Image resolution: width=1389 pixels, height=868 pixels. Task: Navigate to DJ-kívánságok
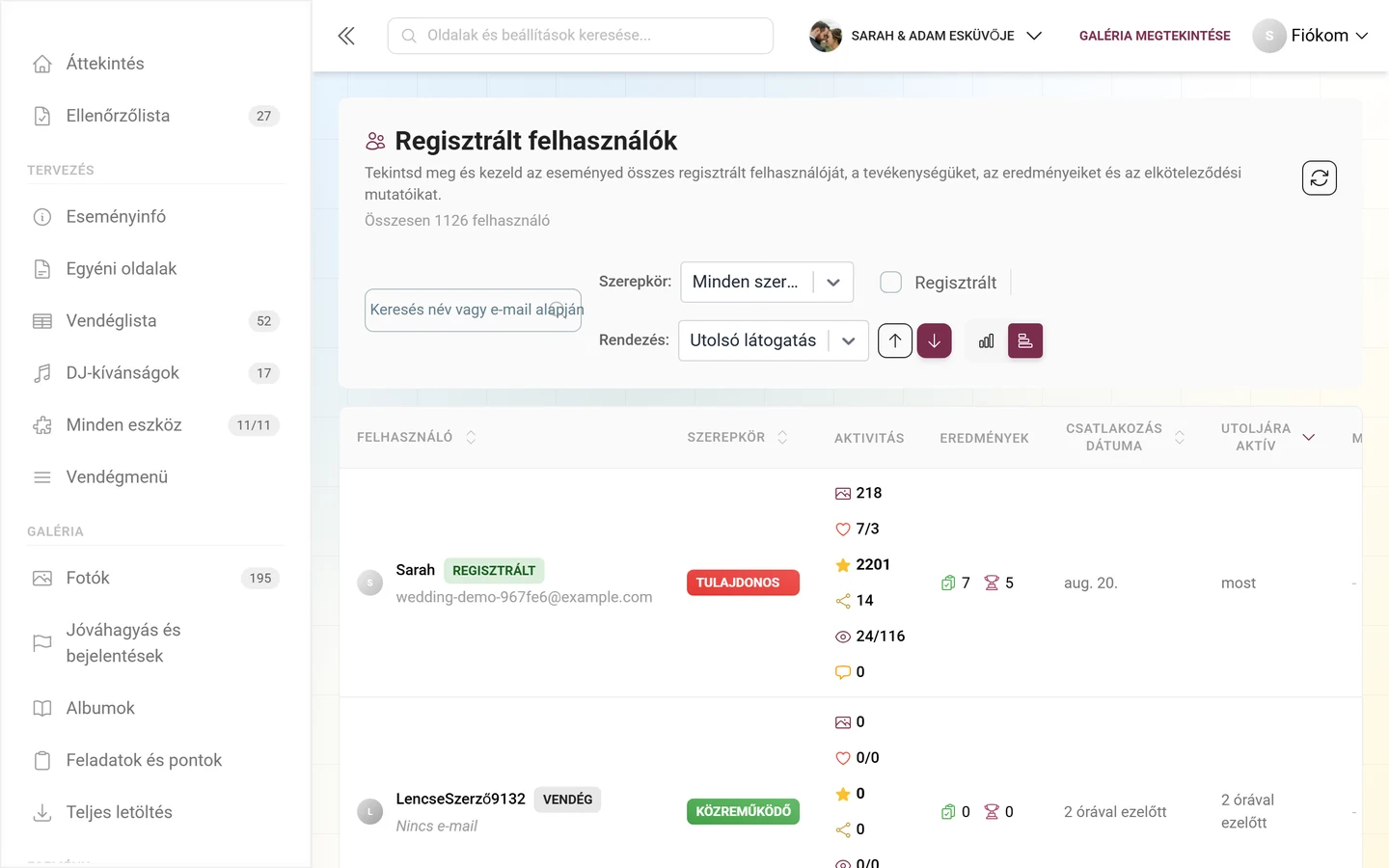coord(155,373)
